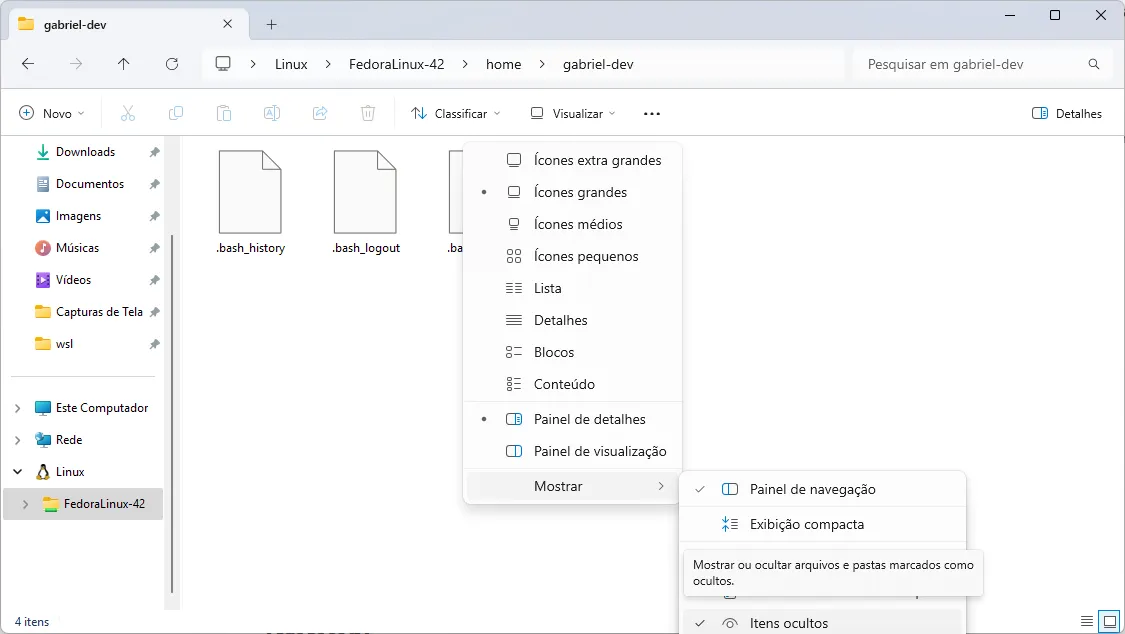The width and height of the screenshot is (1125, 634).
Task: Open the Novo dropdown
Action: coord(52,113)
